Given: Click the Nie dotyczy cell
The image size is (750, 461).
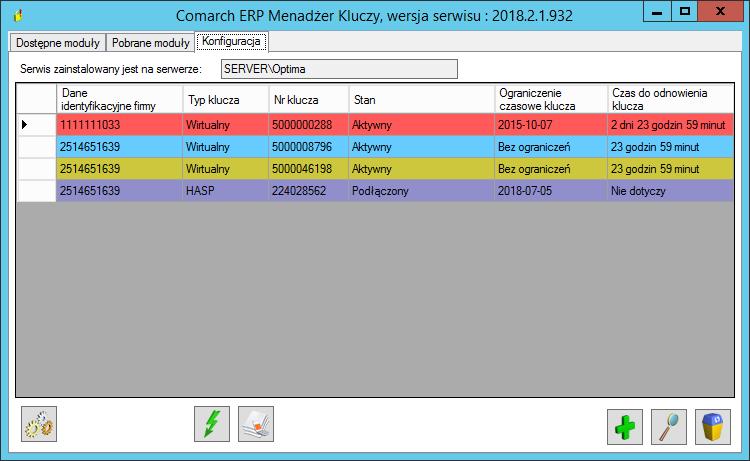Looking at the screenshot, I should 670,191.
